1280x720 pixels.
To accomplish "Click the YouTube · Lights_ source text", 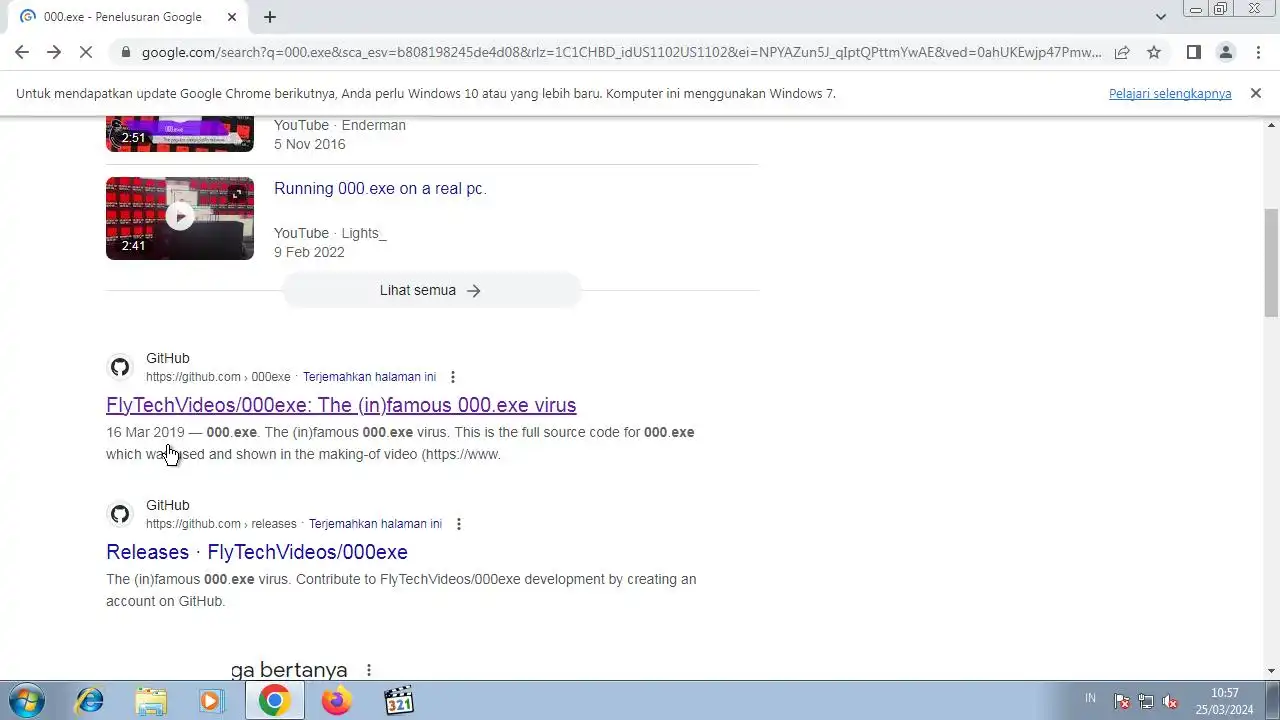I will pyautogui.click(x=330, y=233).
